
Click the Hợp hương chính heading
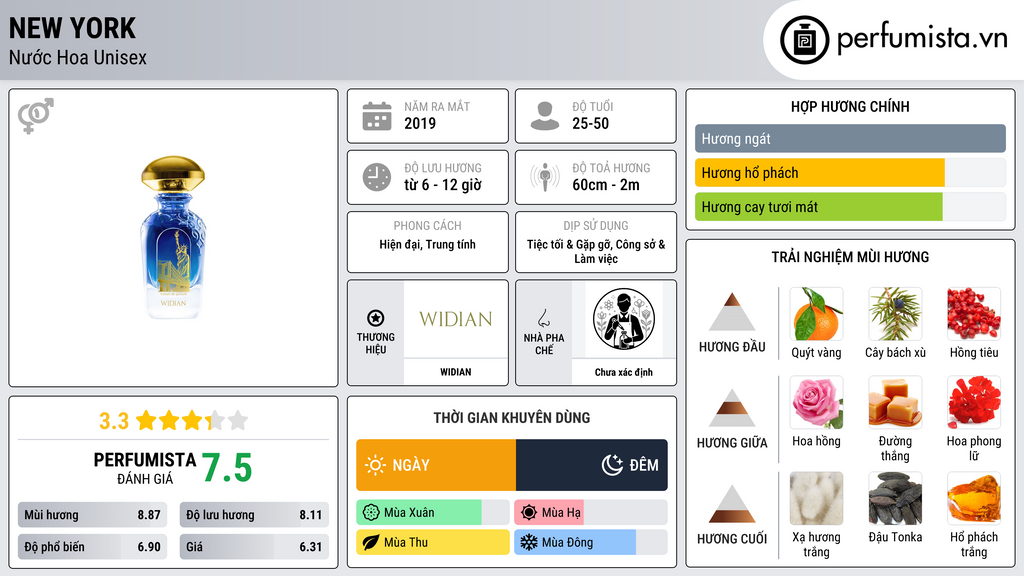coord(850,106)
